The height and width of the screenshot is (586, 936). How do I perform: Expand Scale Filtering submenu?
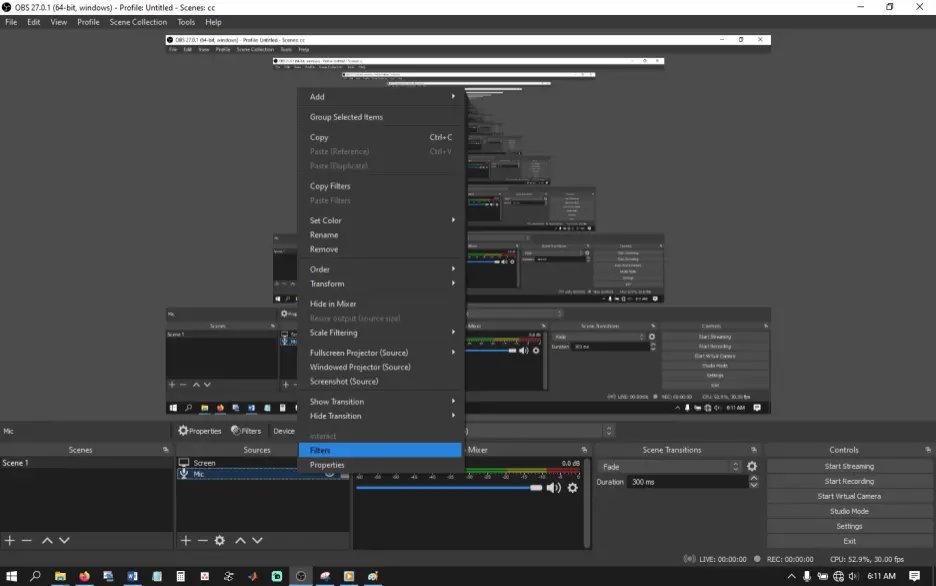tap(380, 332)
